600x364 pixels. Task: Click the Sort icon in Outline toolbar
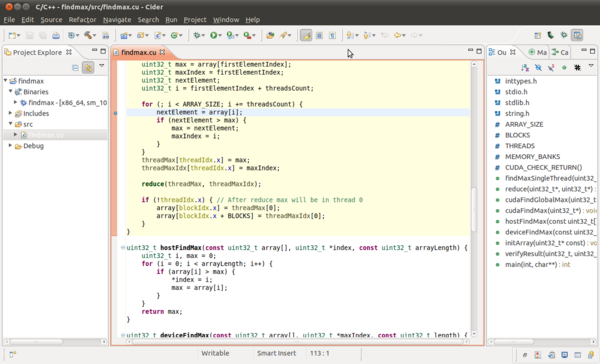coord(525,68)
